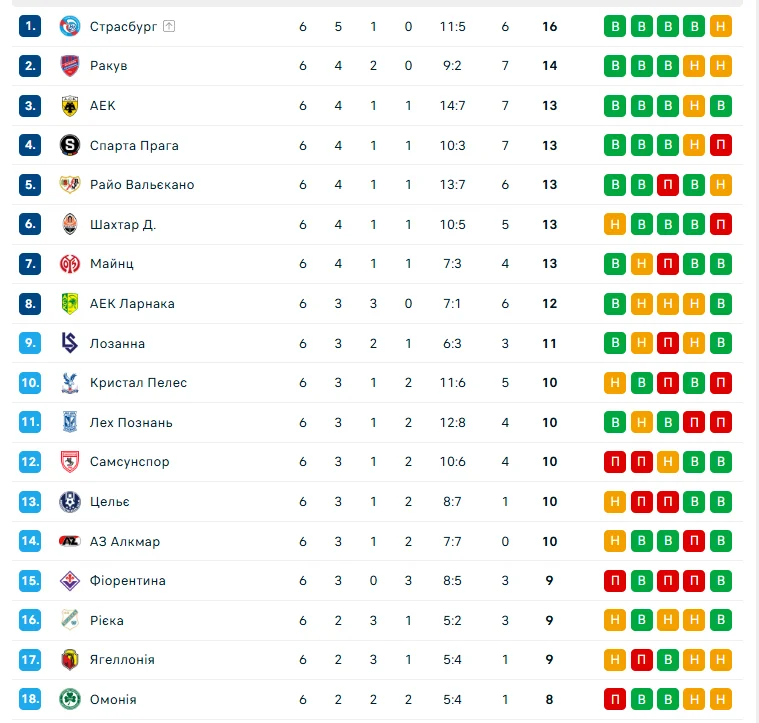759x723 pixels.
Task: Open the АЕК Ларнака team link
Action: [132, 304]
